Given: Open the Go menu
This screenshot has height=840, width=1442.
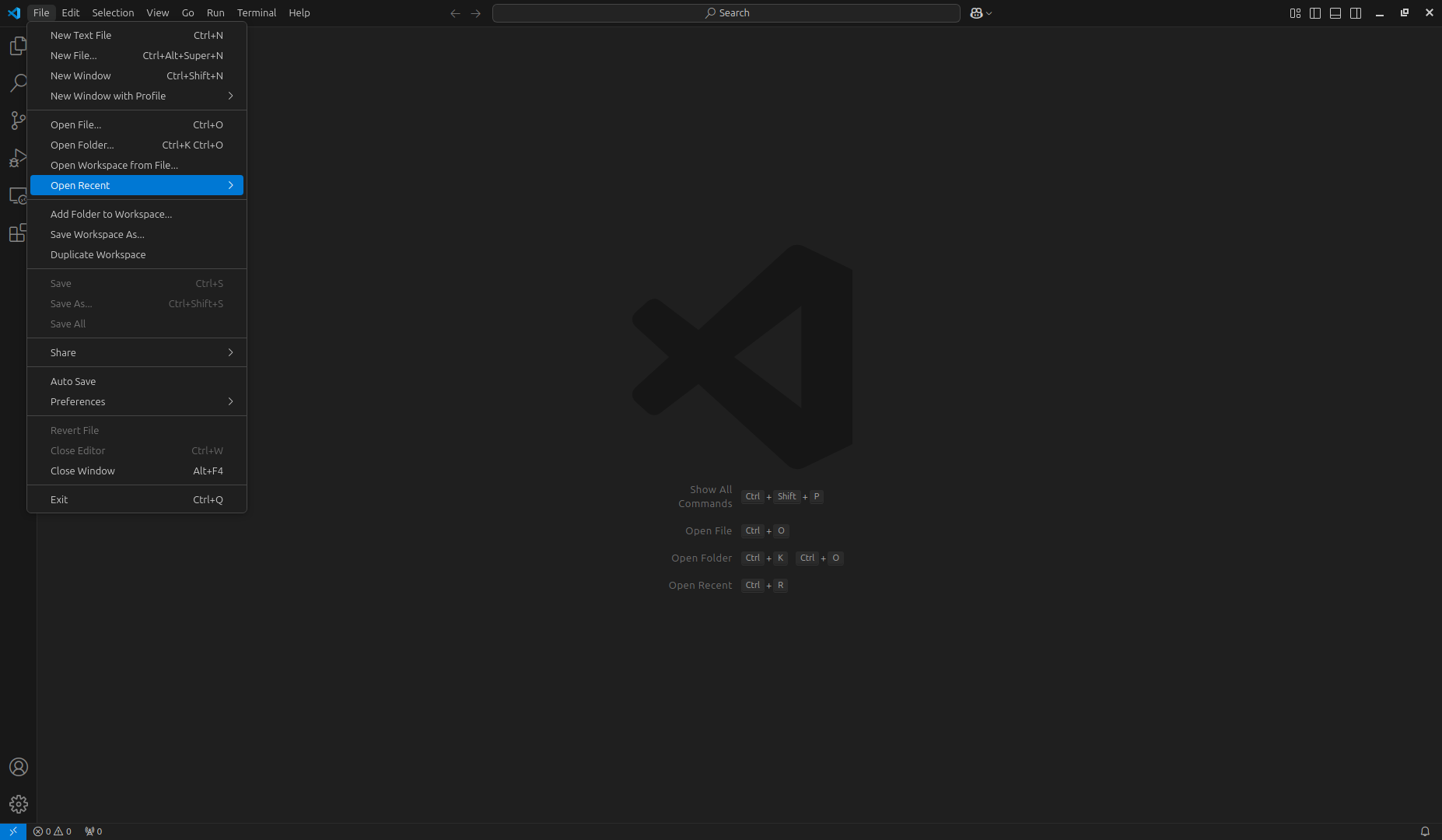Looking at the screenshot, I should (188, 13).
